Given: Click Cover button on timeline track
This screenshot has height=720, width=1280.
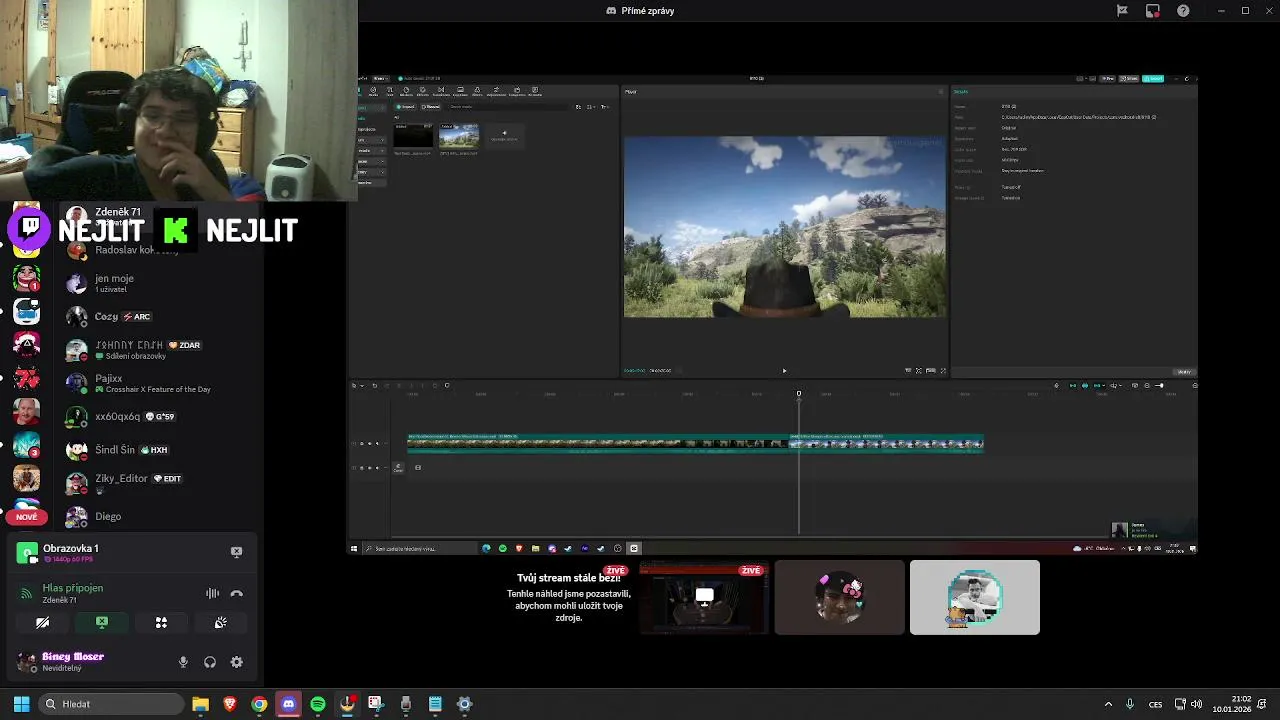Looking at the screenshot, I should 398,468.
